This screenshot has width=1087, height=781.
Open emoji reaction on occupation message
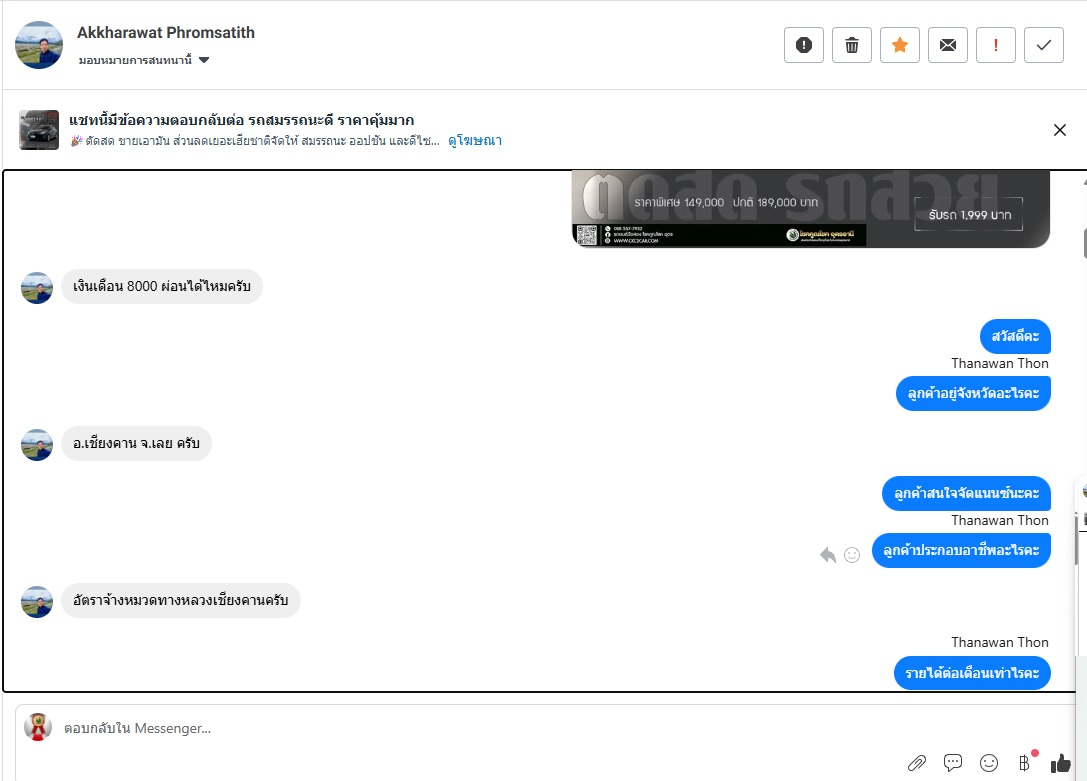click(x=852, y=554)
